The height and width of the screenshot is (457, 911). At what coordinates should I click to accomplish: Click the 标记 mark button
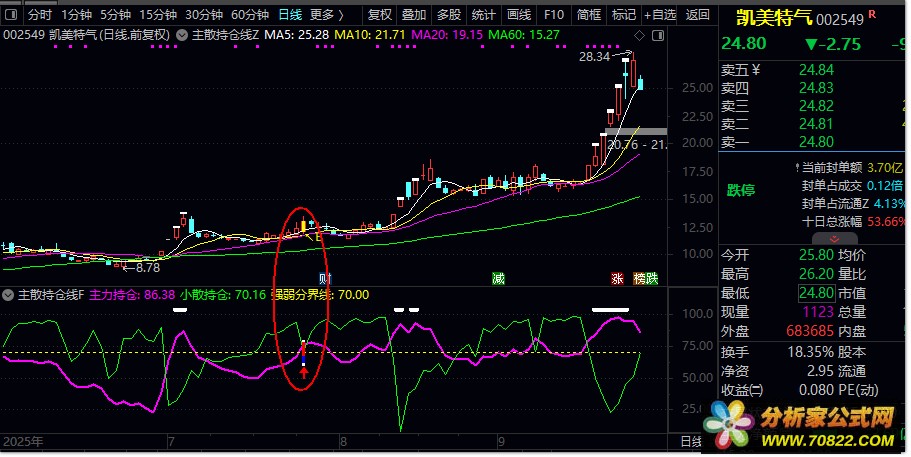tap(624, 15)
